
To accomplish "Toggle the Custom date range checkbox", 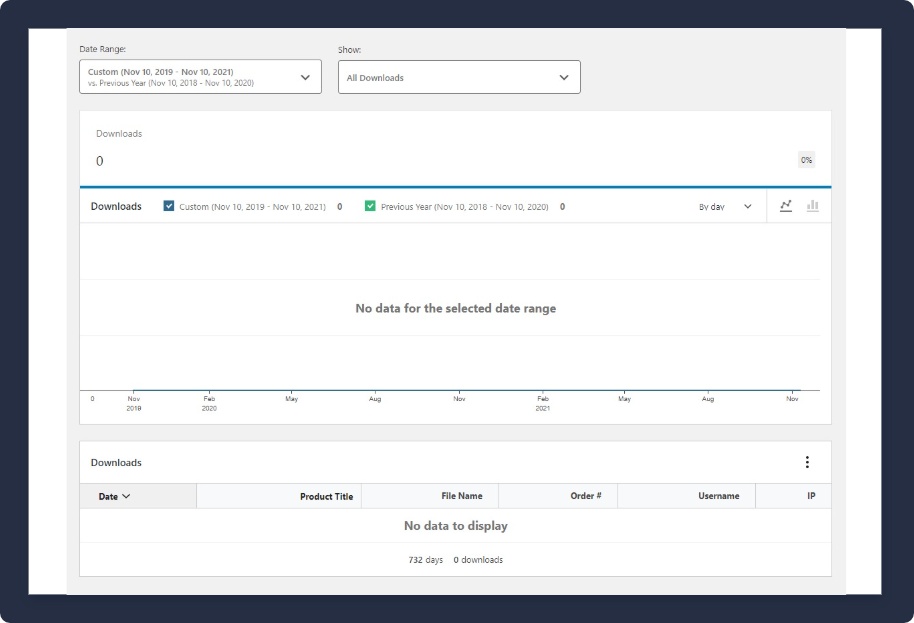I will point(169,206).
